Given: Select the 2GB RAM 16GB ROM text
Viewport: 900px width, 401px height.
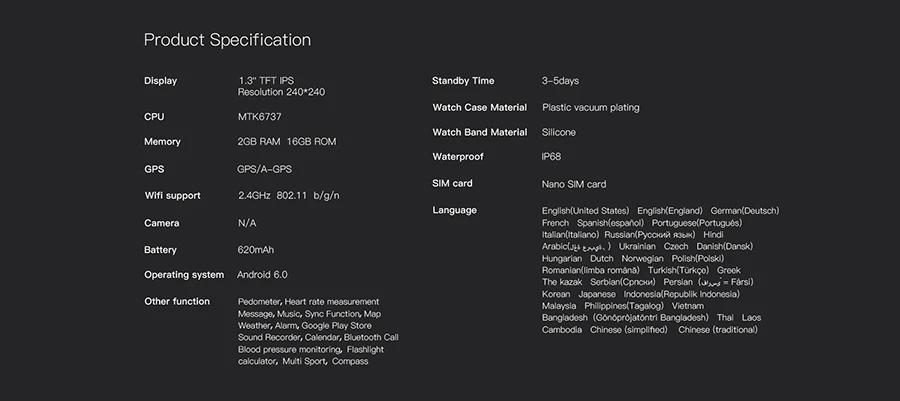Looking at the screenshot, I should [287, 142].
